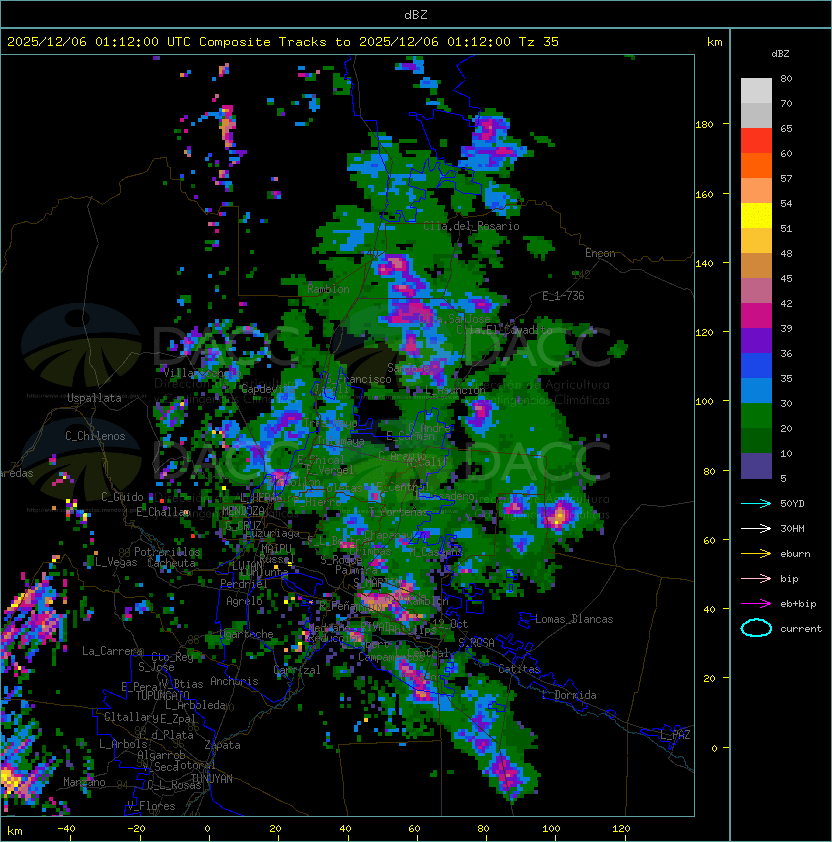The width and height of the screenshot is (832, 842).
Task: Click the pink bip arrow in legend
Action: (x=756, y=578)
